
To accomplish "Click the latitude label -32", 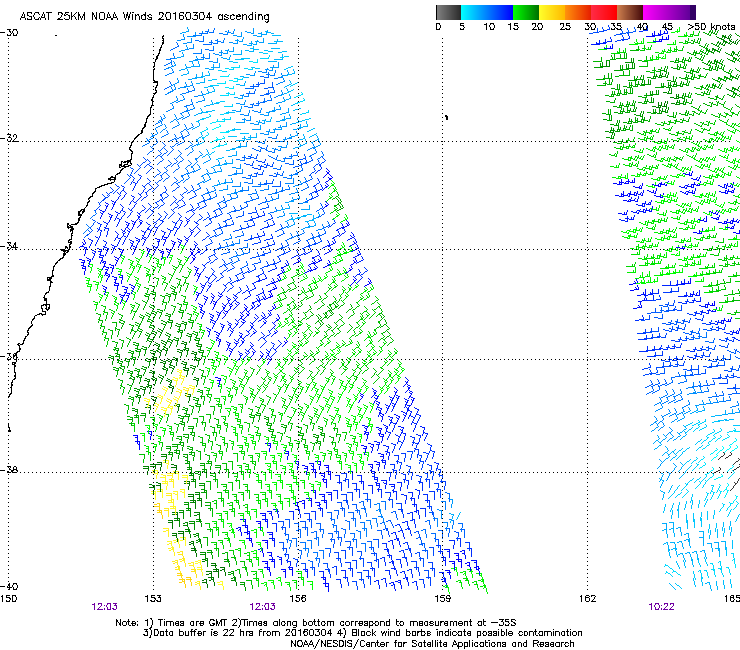I will coord(9,138).
